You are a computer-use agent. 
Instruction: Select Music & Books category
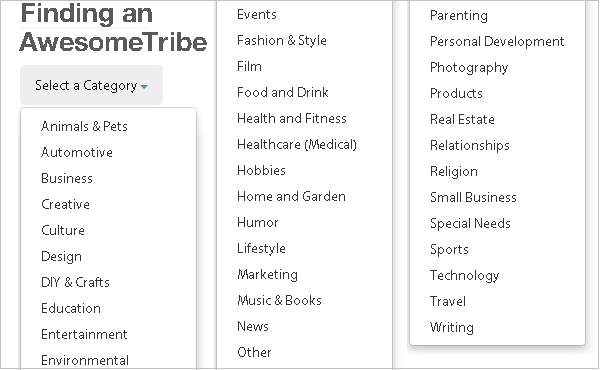pos(279,301)
